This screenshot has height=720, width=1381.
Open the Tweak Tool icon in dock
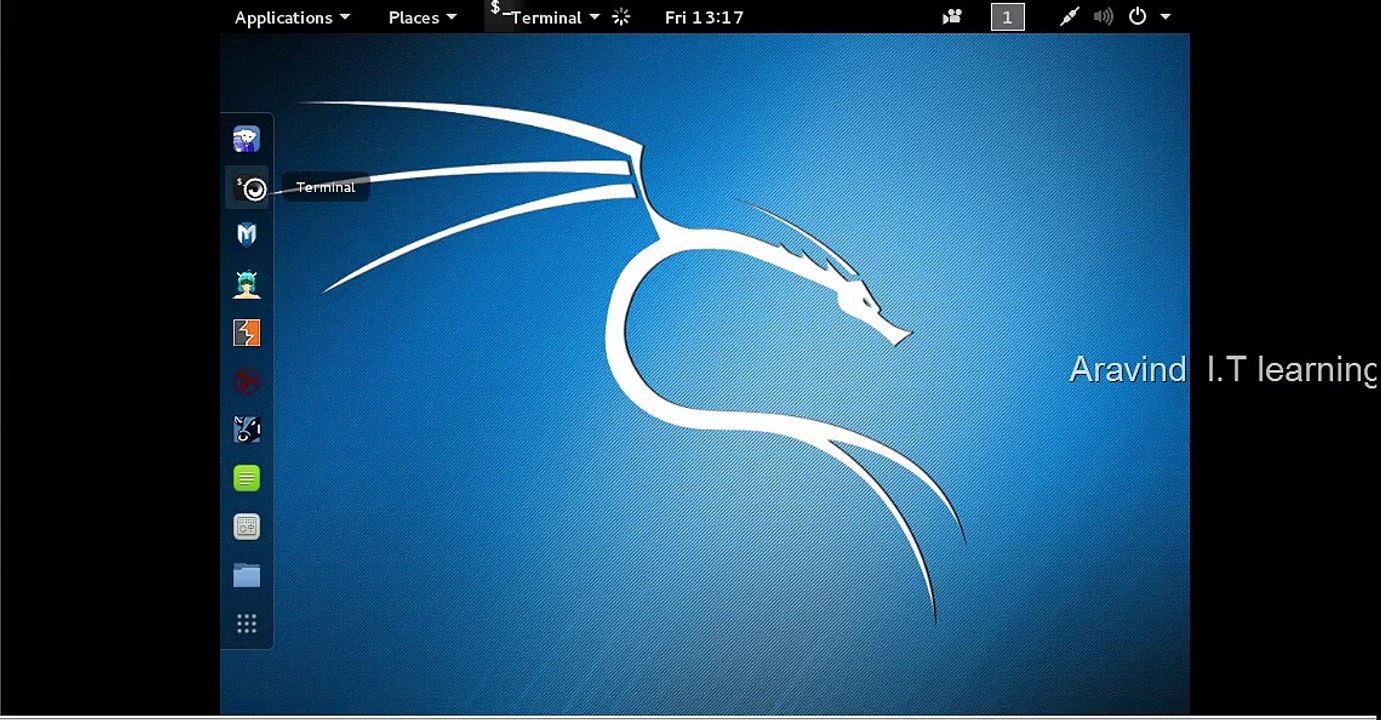tap(246, 526)
